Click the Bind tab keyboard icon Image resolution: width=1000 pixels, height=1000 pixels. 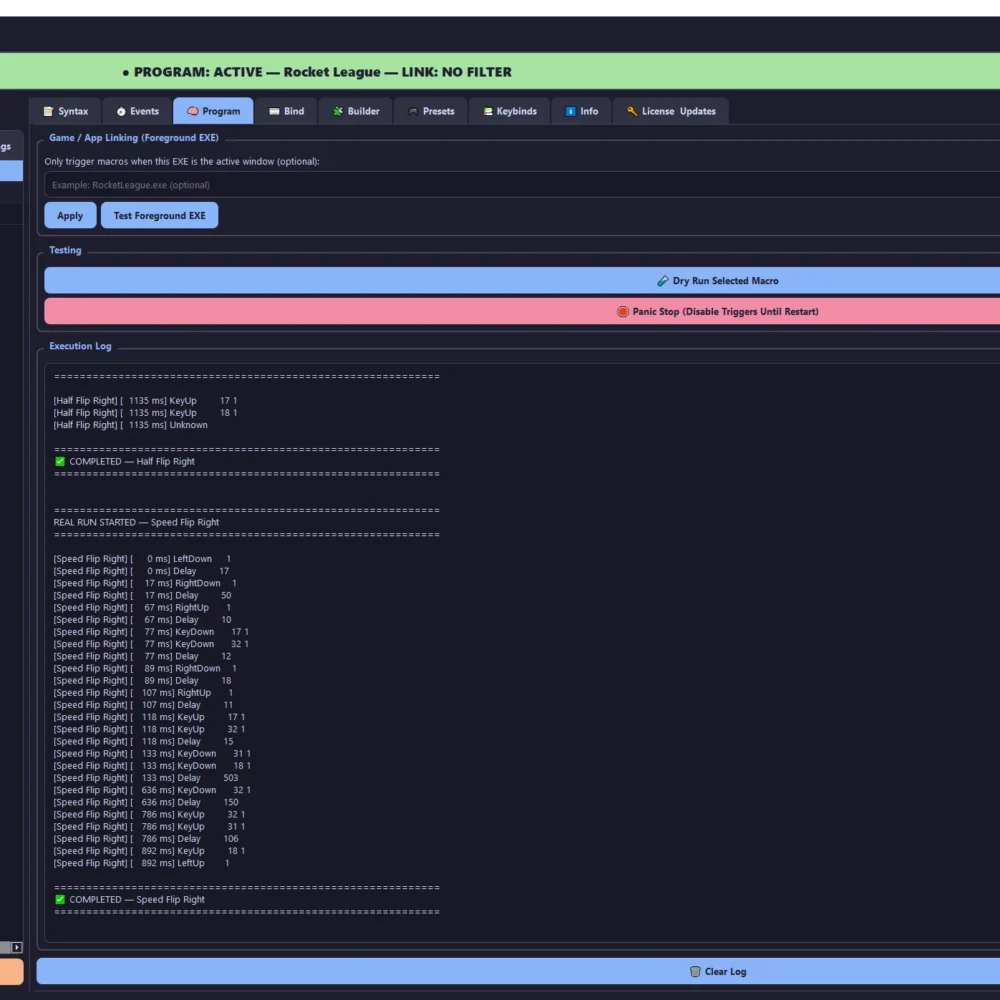[x=274, y=111]
